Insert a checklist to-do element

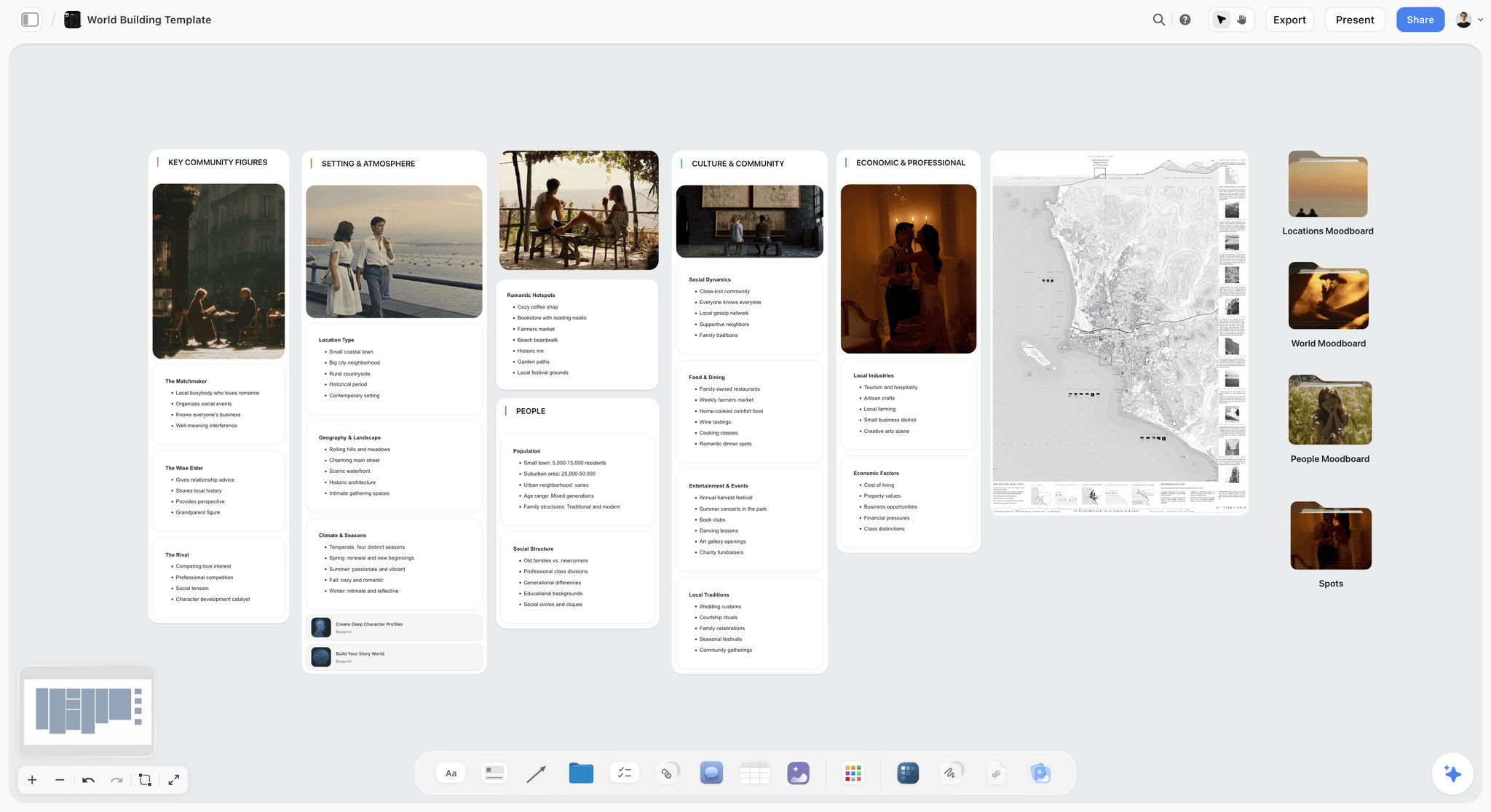click(x=624, y=773)
